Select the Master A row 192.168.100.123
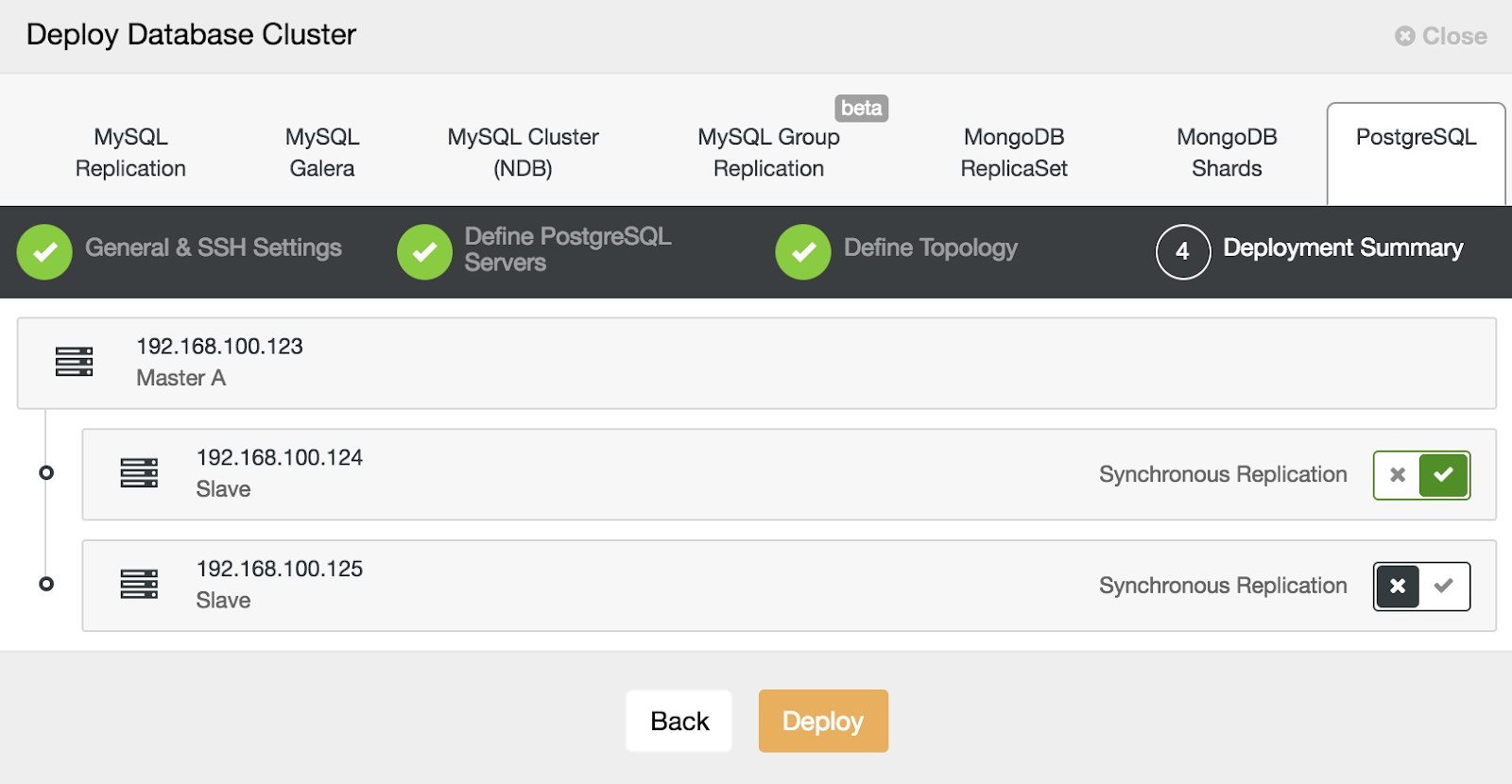Screen dimensions: 1512x784 point(757,364)
